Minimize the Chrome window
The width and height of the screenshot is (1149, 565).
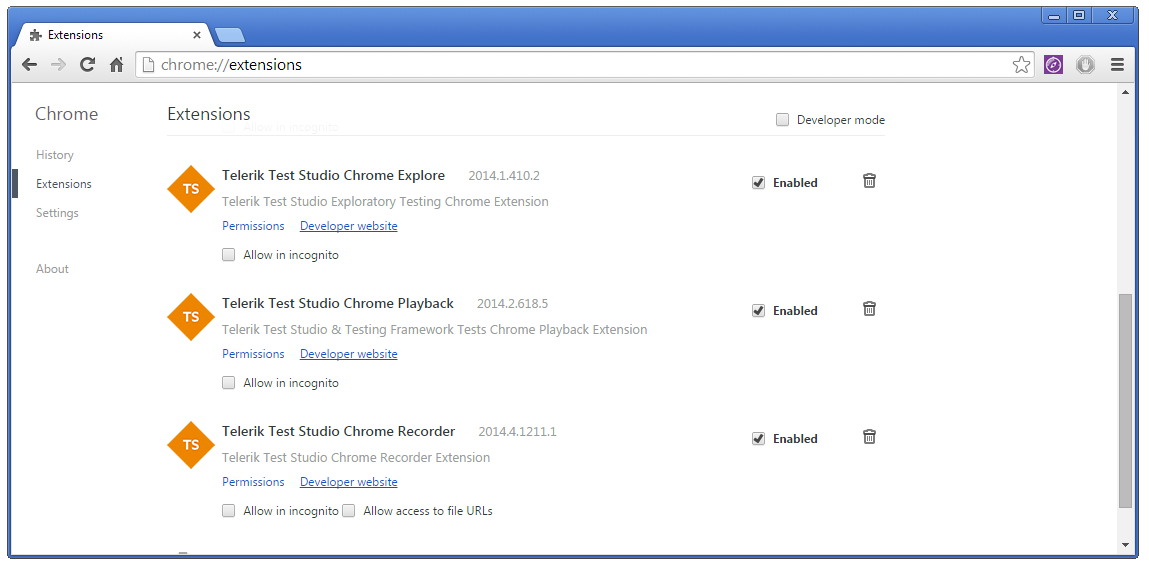point(1054,15)
